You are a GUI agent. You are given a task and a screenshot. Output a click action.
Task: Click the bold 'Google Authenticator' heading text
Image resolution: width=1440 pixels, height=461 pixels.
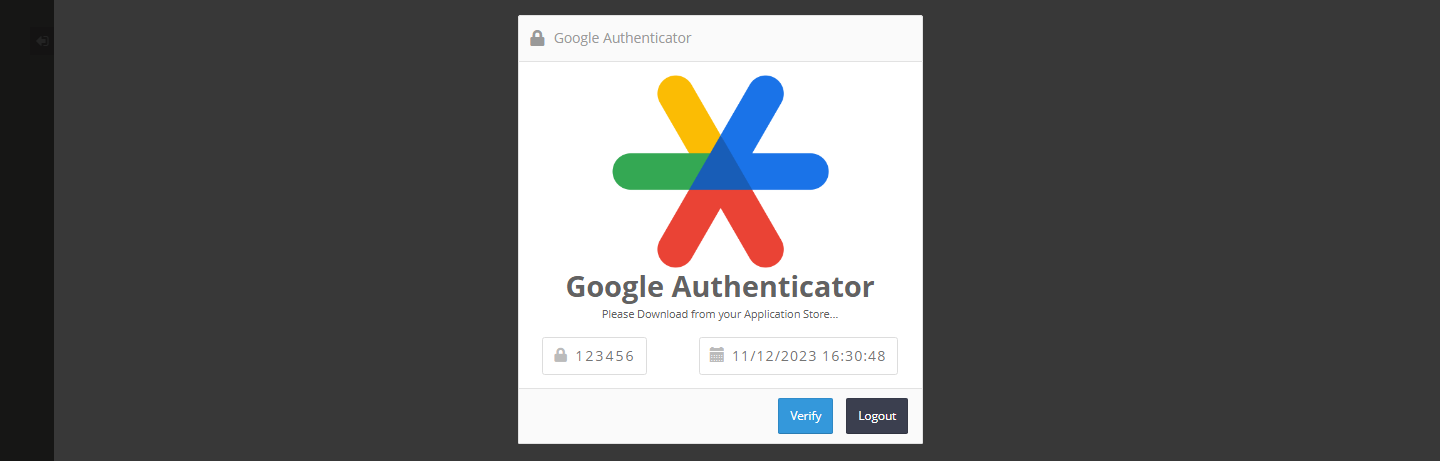point(720,287)
